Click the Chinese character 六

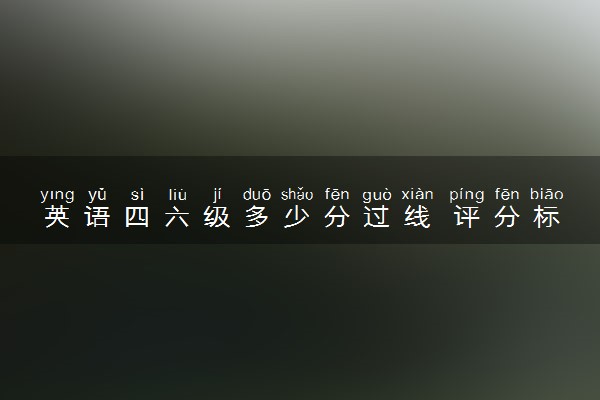click(177, 217)
